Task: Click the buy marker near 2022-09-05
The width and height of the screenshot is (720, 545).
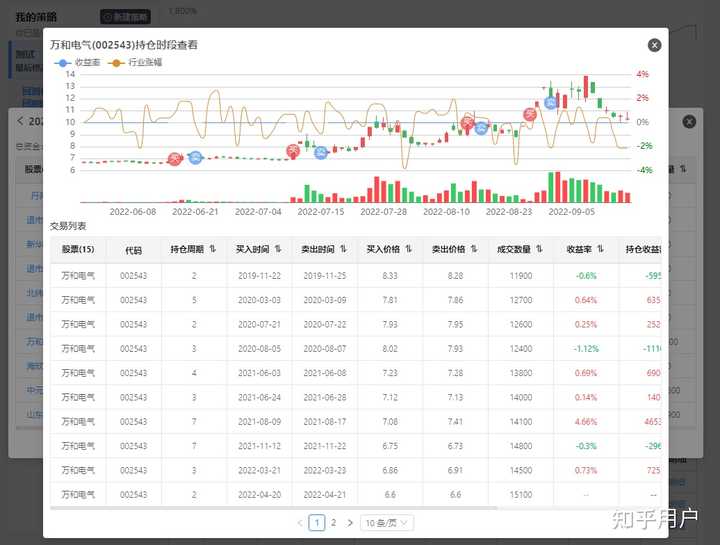Action: [551, 103]
